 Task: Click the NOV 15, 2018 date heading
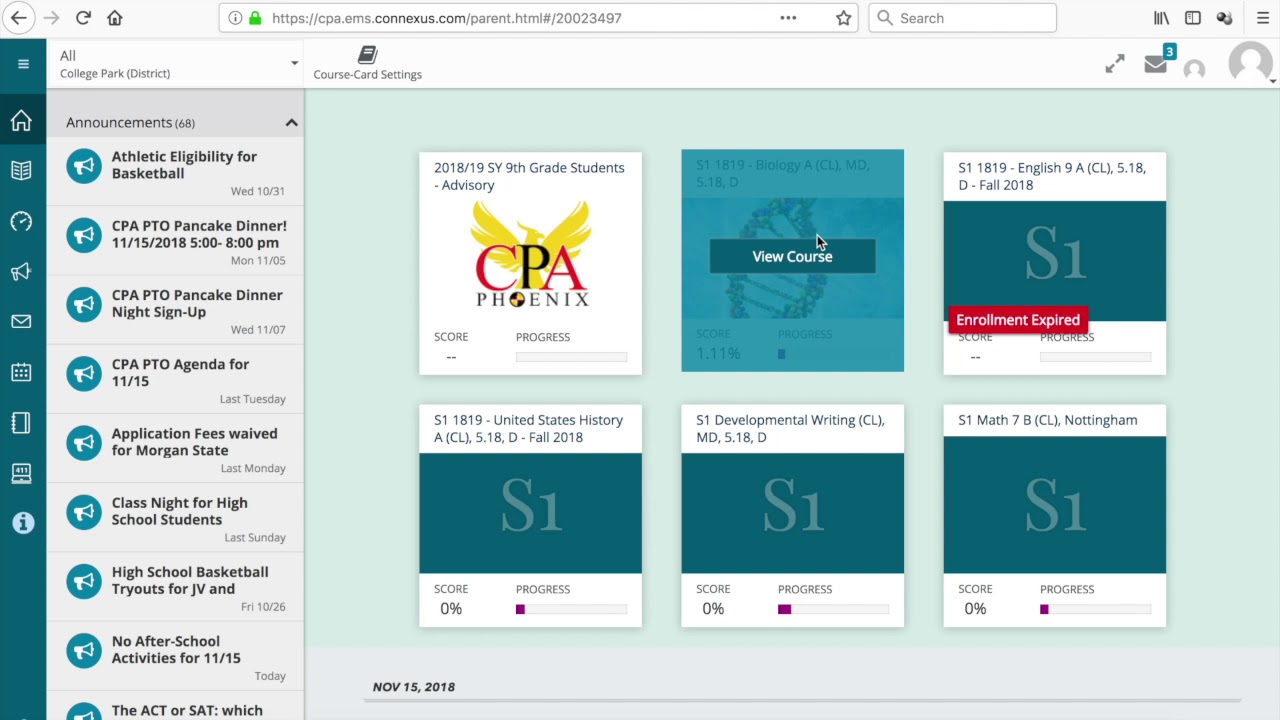coord(413,687)
